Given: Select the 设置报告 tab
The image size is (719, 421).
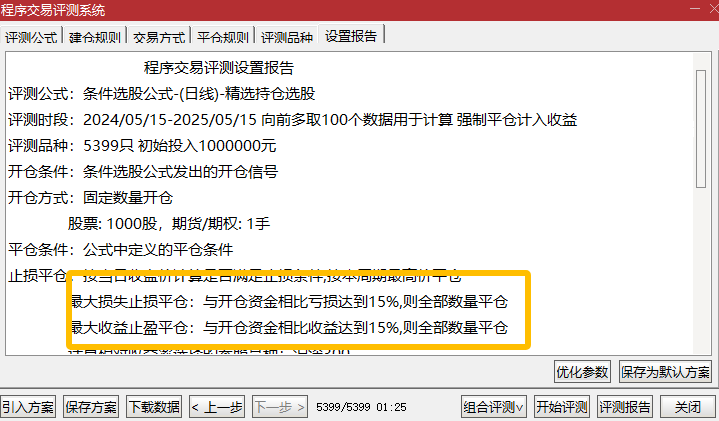Looking at the screenshot, I should tap(351, 35).
